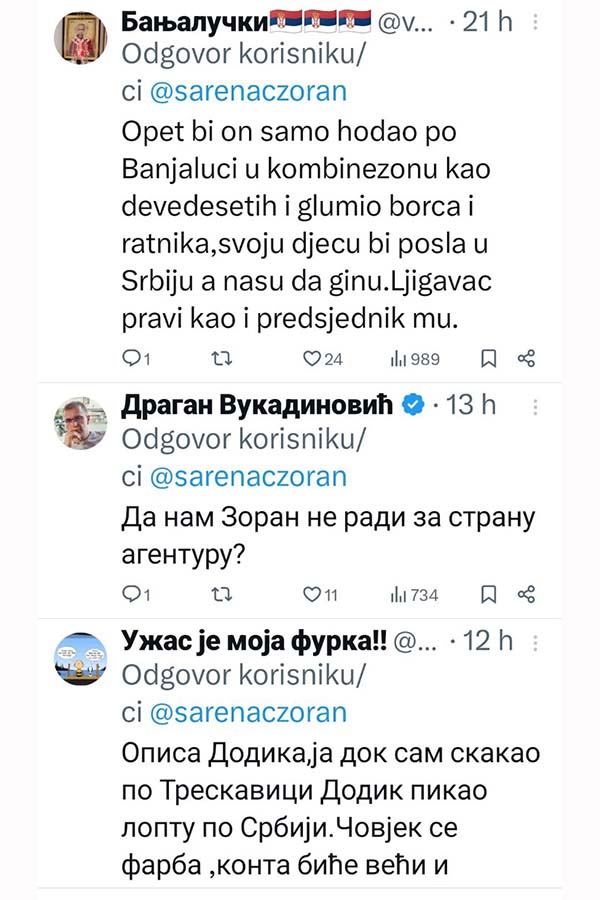Share Драган Вукадиновић's tweet

point(527,594)
